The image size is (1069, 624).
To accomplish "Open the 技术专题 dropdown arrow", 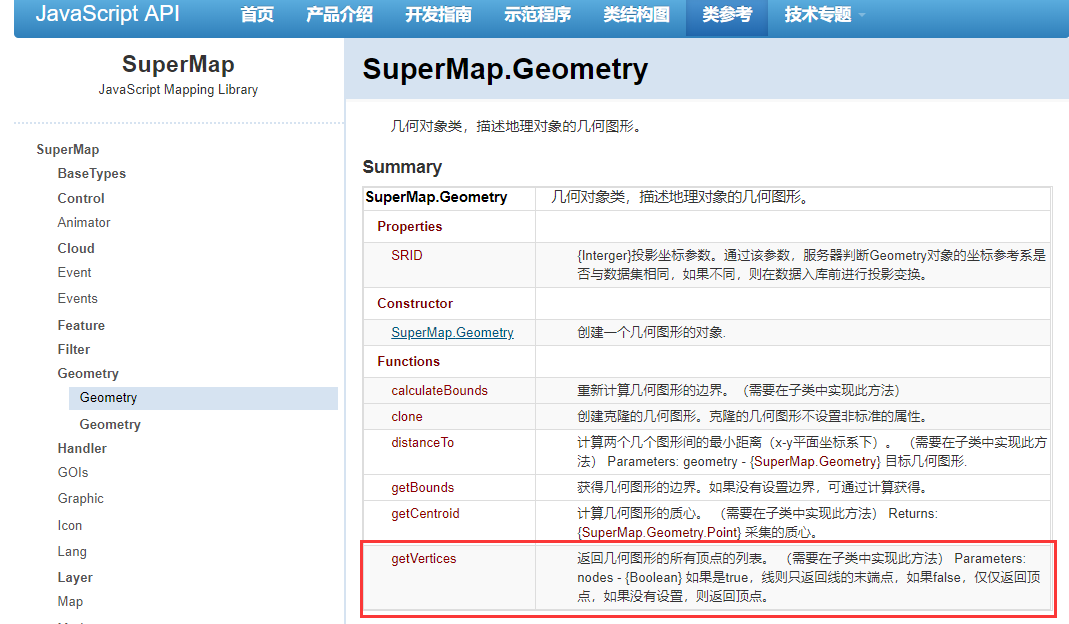I will pyautogui.click(x=862, y=14).
